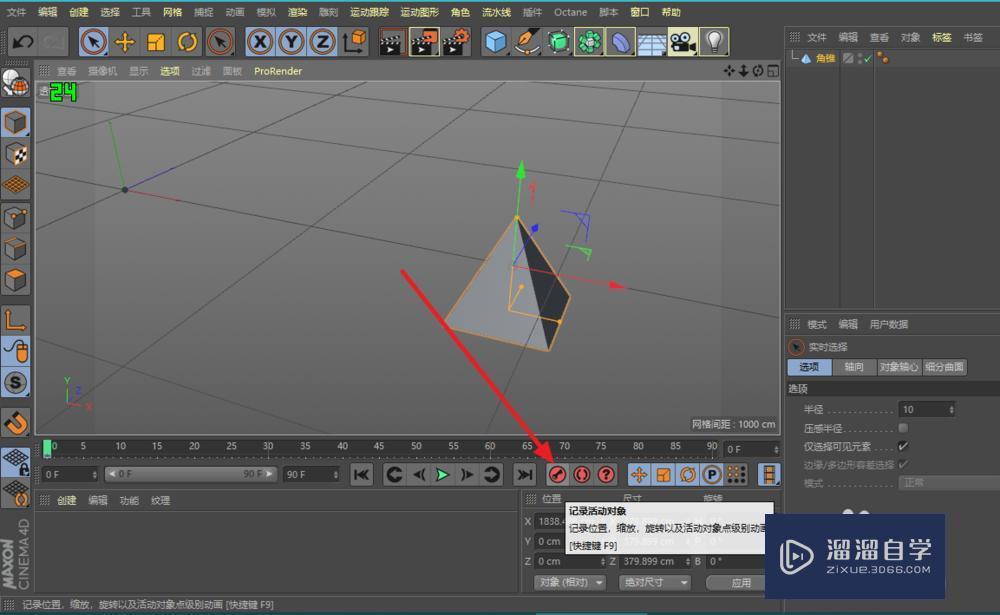Toggle Autokeying red button
This screenshot has width=1000, height=615.
[581, 475]
